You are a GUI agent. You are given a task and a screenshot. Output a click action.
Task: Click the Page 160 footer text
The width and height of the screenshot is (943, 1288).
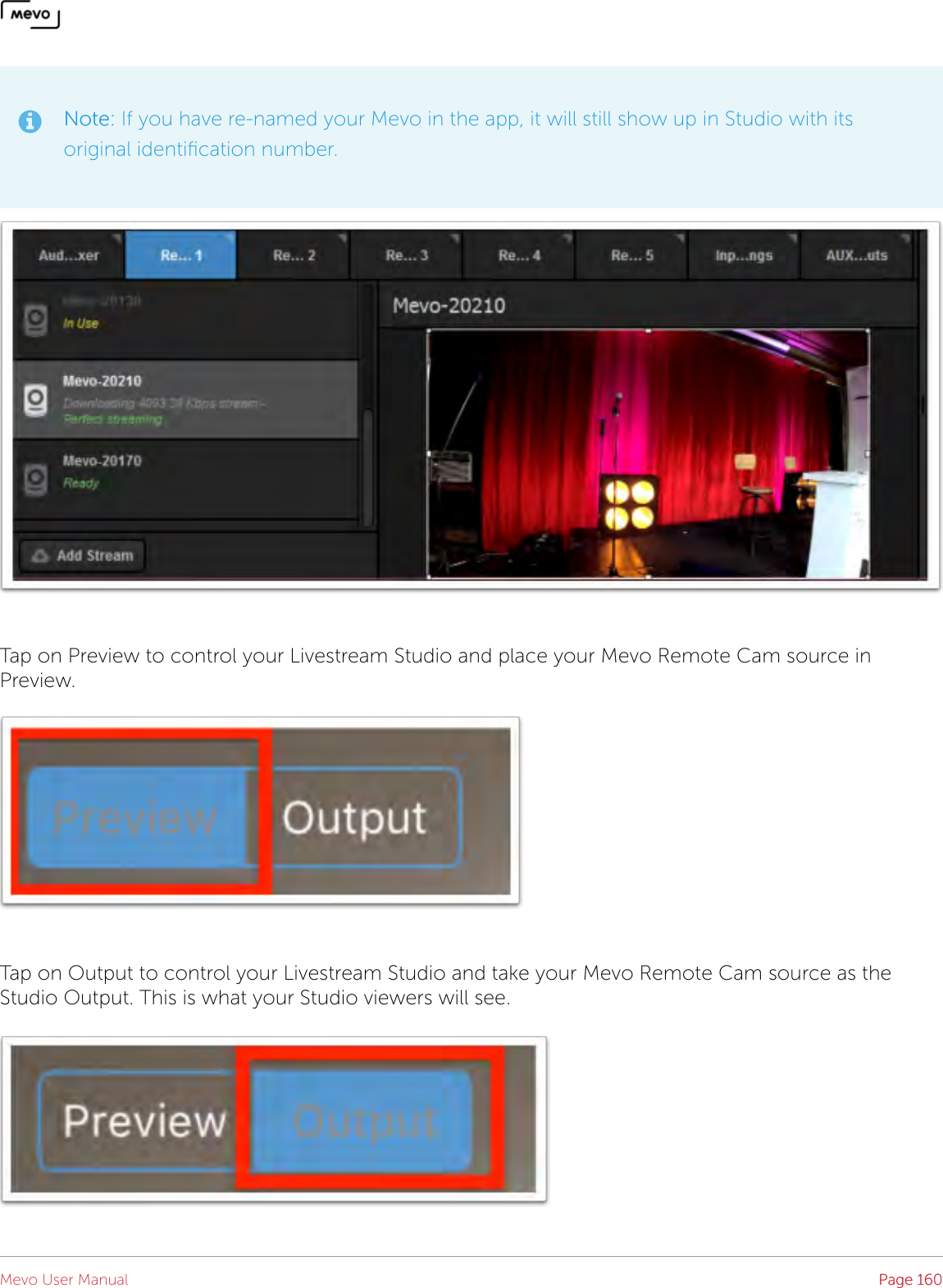[x=910, y=1279]
